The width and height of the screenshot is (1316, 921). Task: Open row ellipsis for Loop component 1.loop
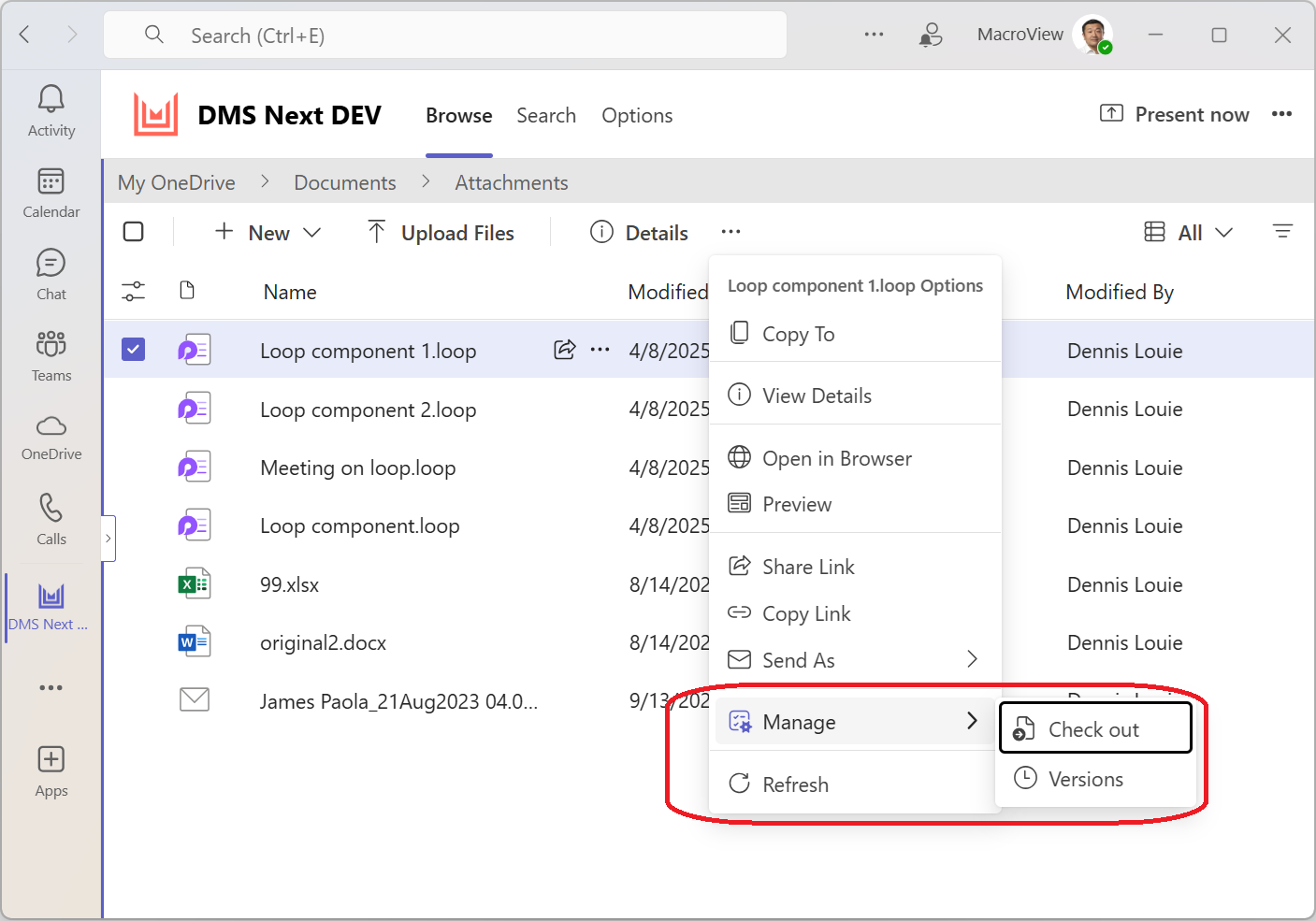[600, 350]
